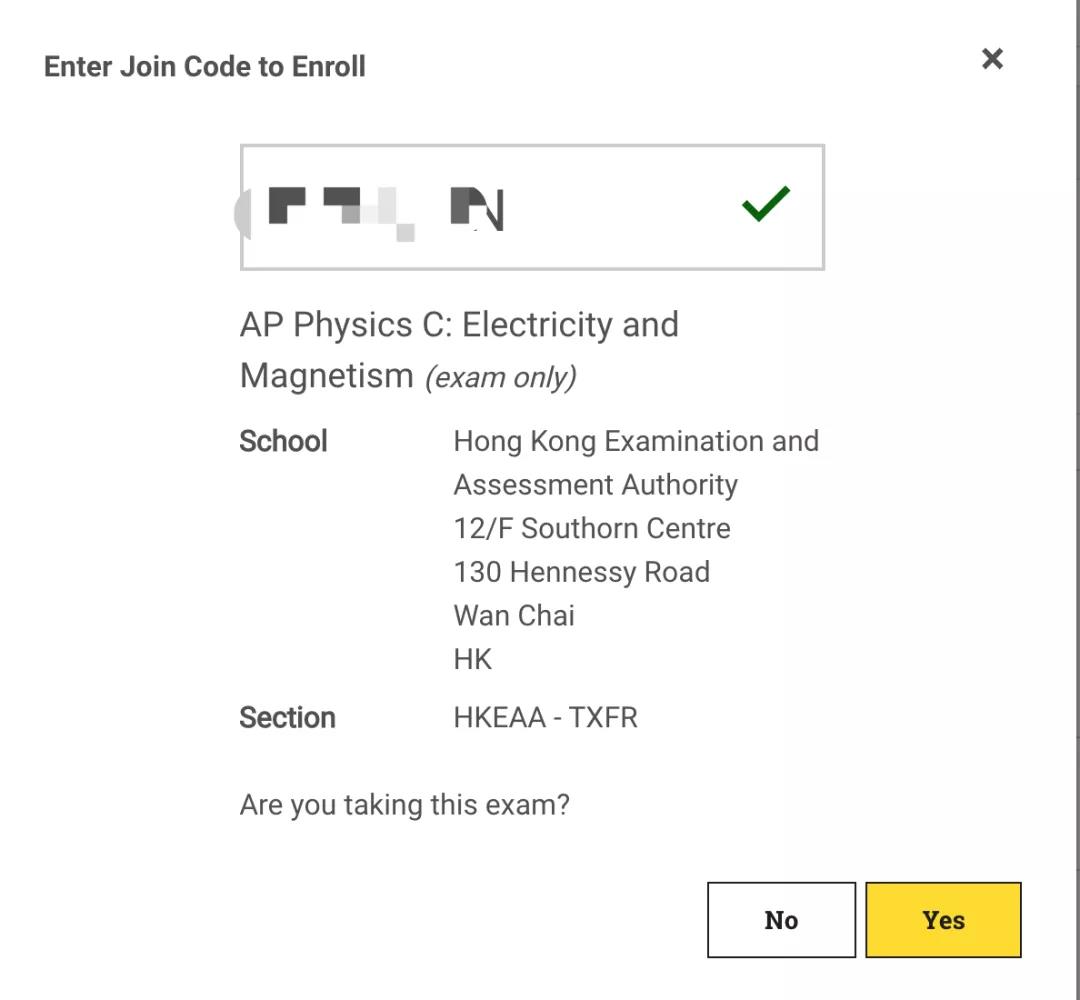Viewport: 1080px width, 1000px height.
Task: Close the Enter Join Code dialog
Action: 992,59
